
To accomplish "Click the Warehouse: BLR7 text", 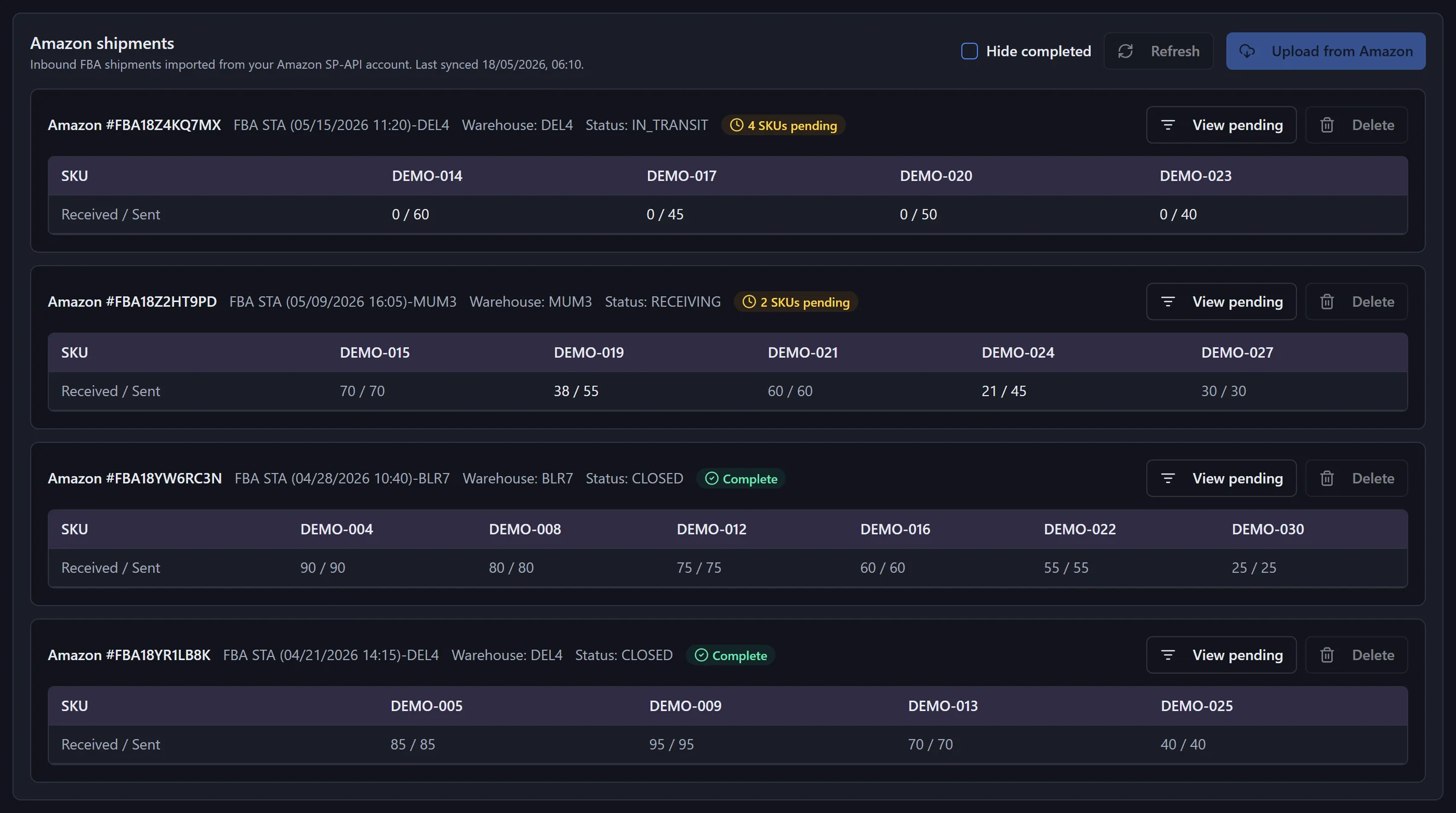I will coord(517,478).
